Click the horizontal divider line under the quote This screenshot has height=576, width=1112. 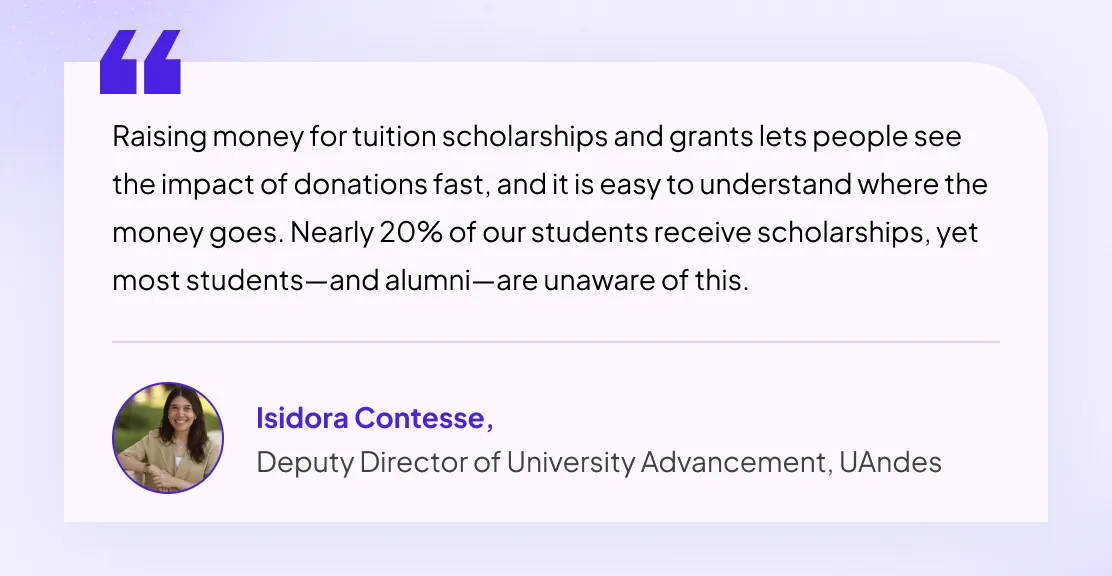point(556,342)
